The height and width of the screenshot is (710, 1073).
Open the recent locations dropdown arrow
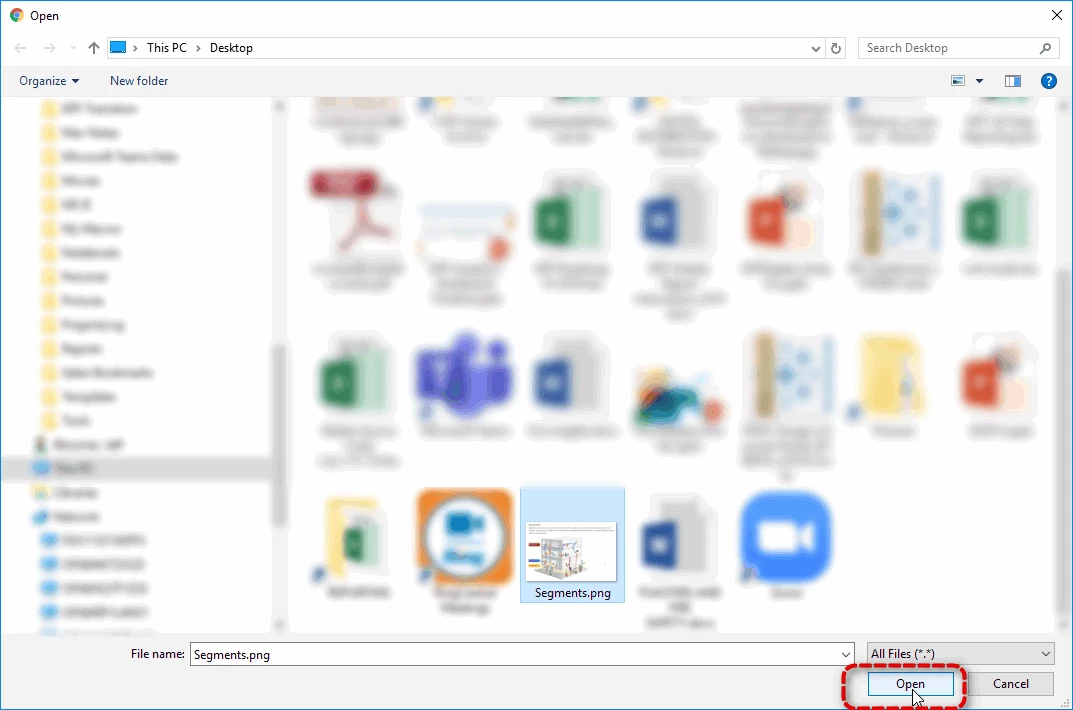click(73, 48)
